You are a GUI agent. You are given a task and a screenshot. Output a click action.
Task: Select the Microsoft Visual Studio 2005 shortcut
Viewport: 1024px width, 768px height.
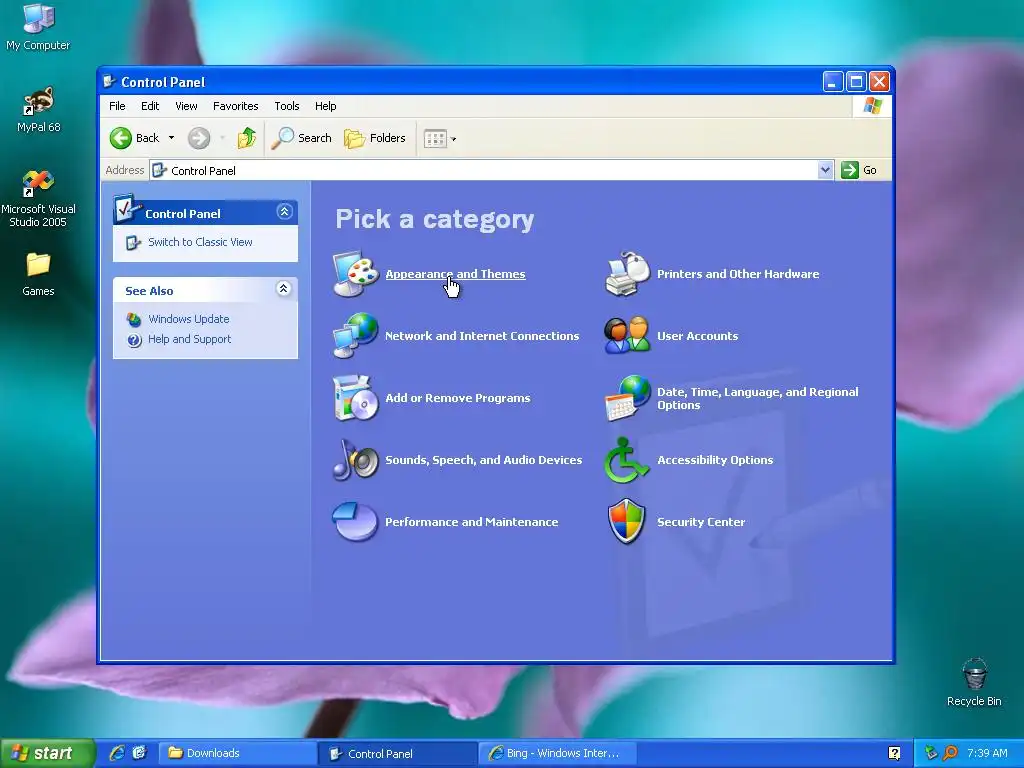(38, 199)
